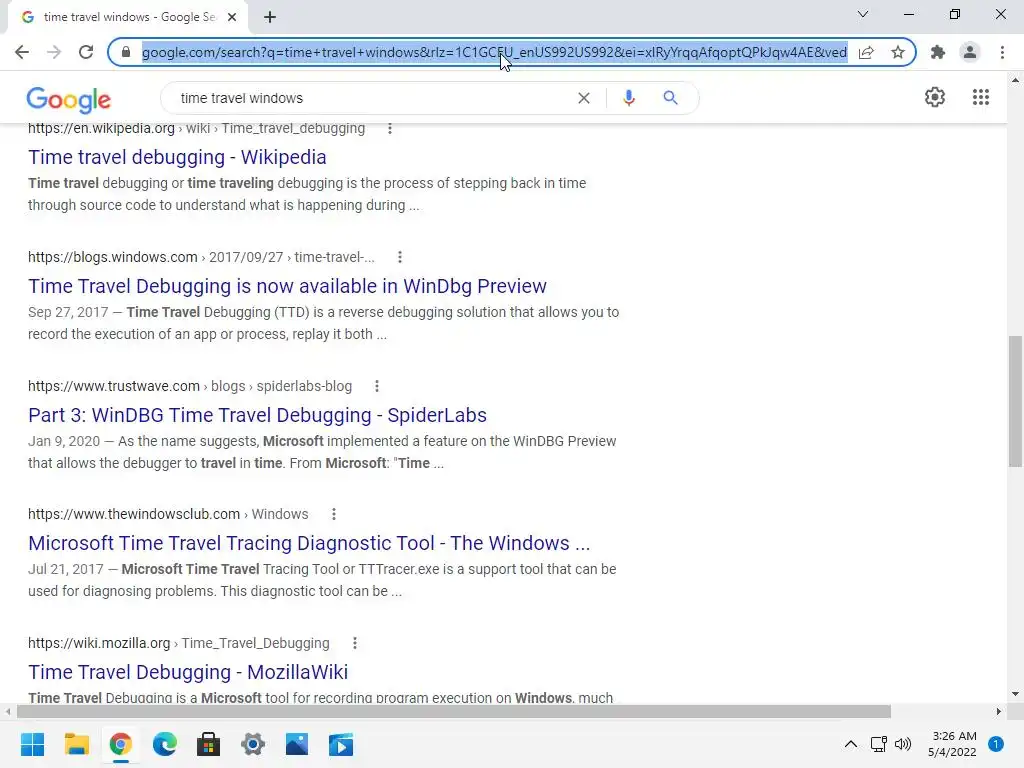Open Part 3: WinDBG SpiderLabs link

[257, 415]
